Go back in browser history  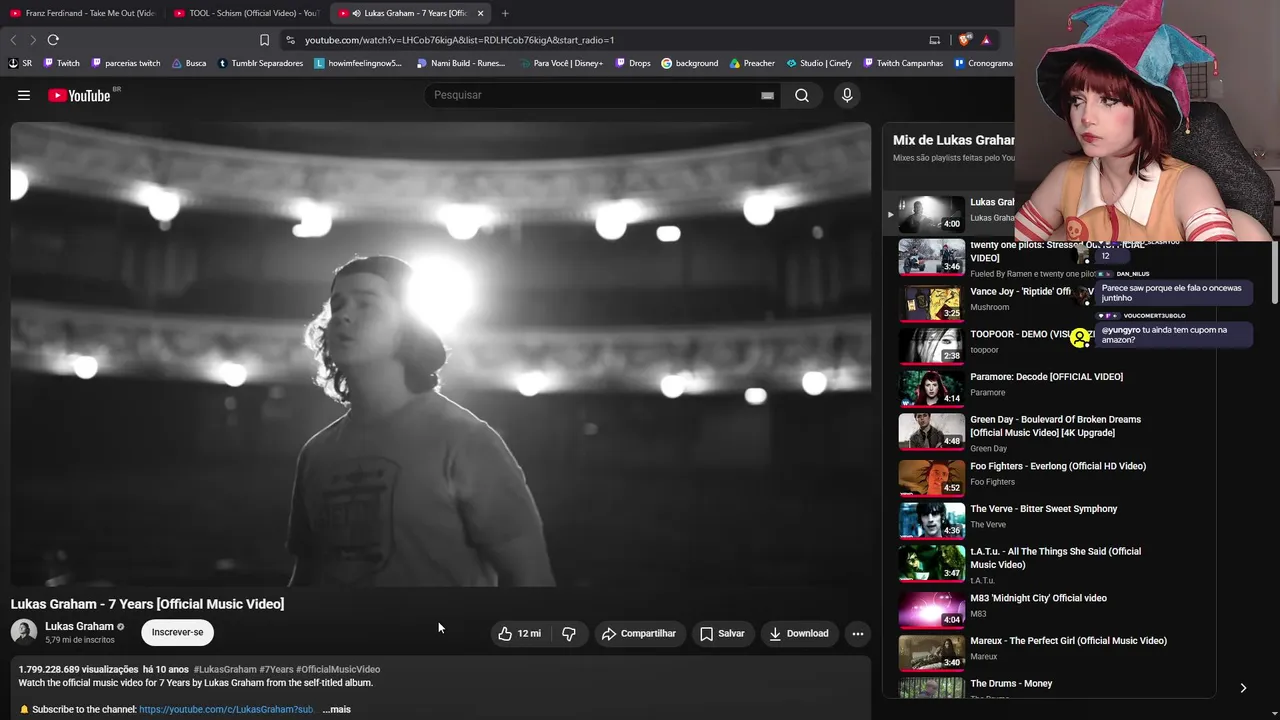click(13, 40)
